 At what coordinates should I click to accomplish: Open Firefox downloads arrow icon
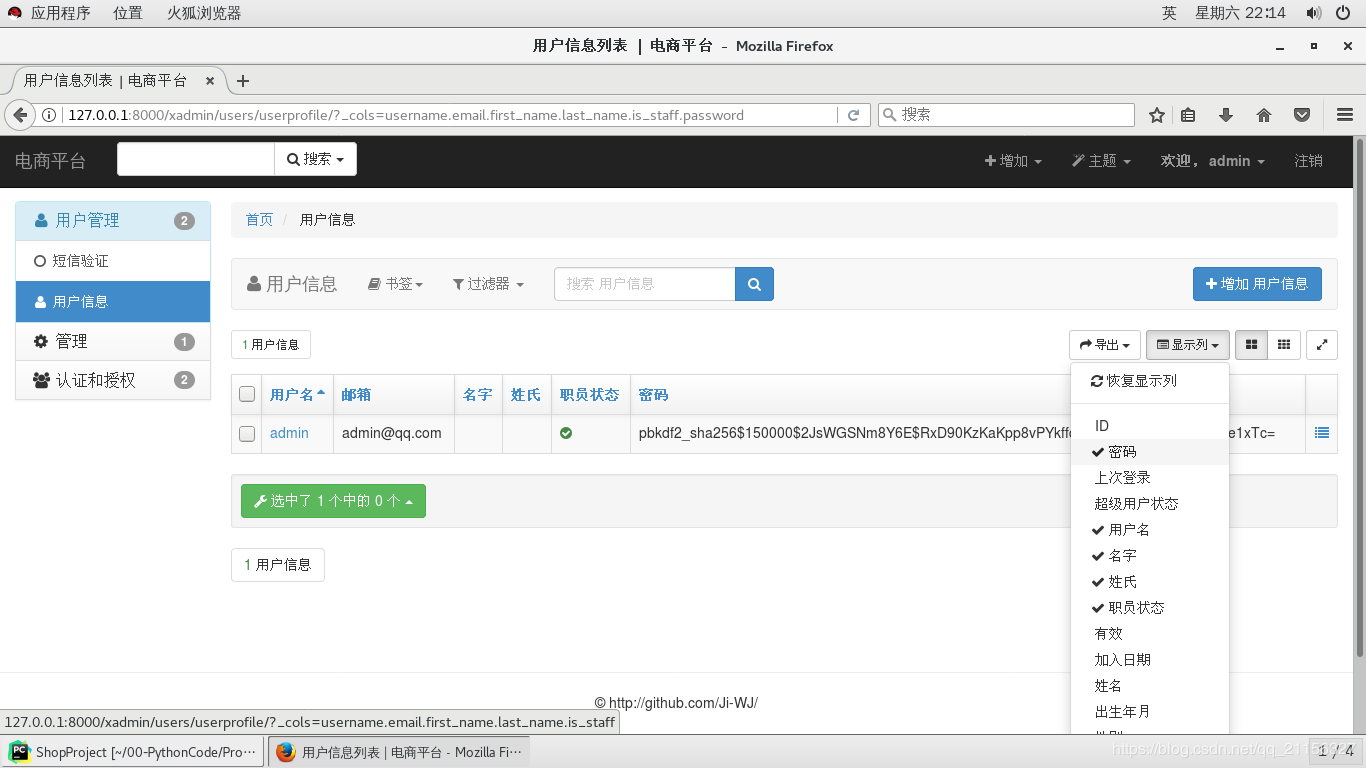click(x=1226, y=115)
